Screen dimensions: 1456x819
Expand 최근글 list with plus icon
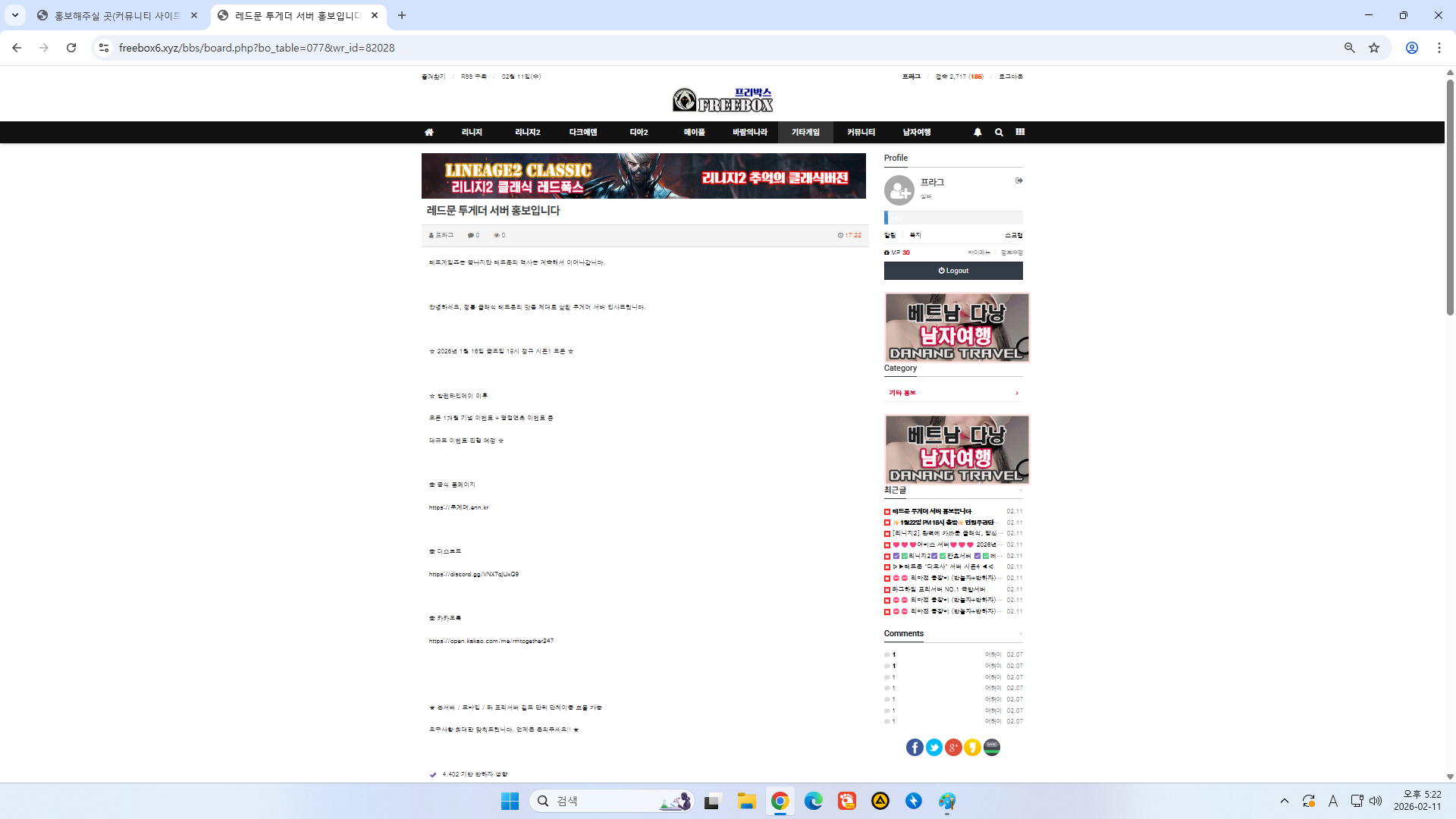coord(1021,491)
